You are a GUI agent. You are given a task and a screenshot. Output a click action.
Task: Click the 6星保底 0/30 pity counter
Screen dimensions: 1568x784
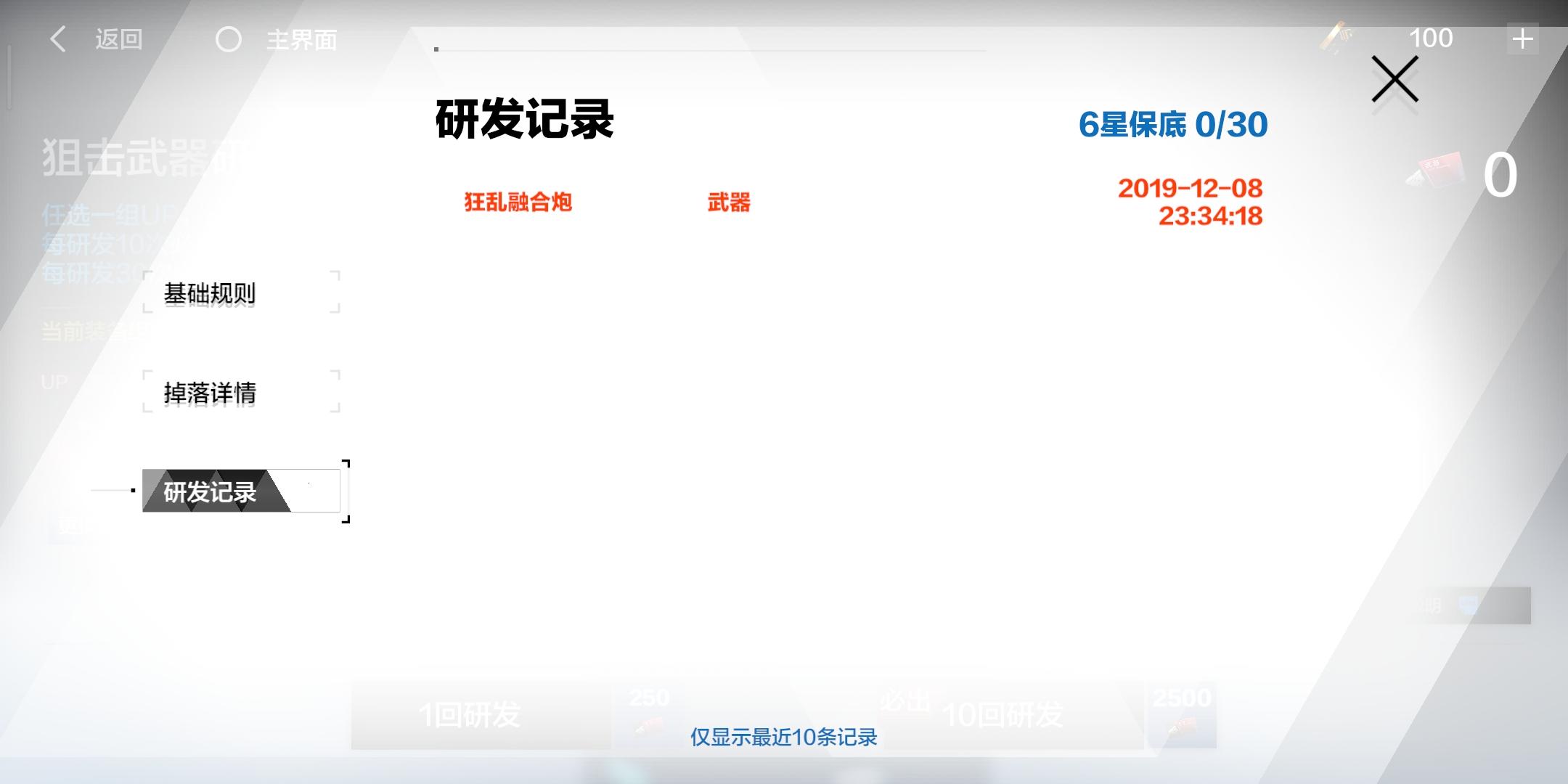[x=1172, y=125]
